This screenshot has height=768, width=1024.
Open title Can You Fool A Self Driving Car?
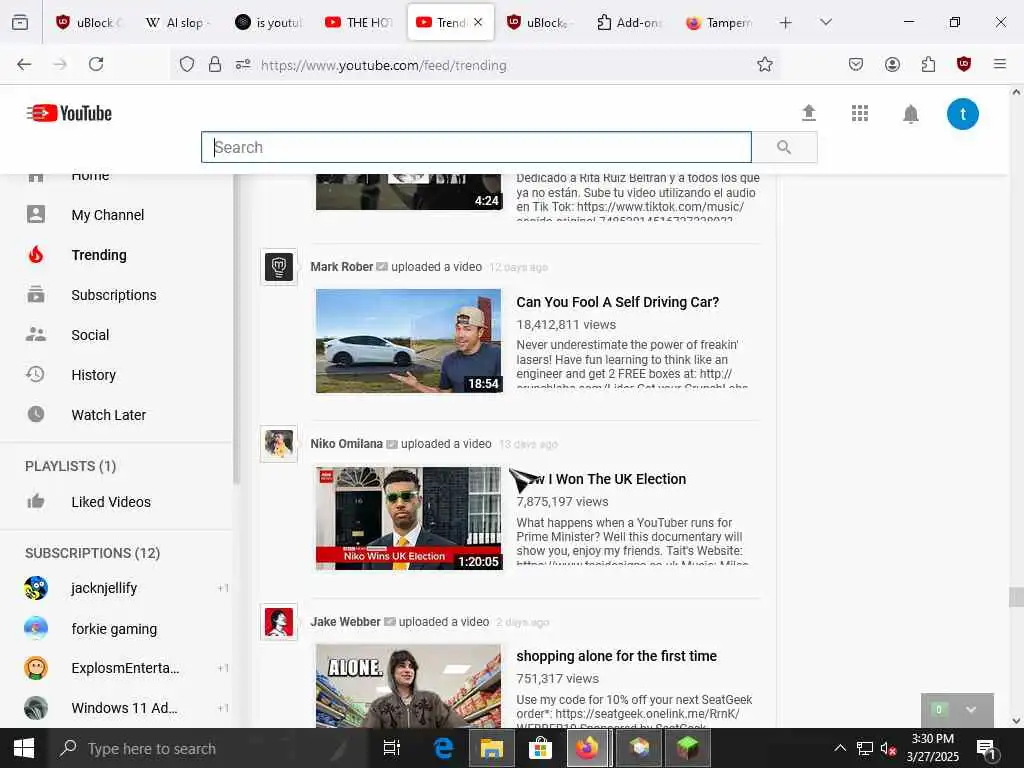pyautogui.click(x=617, y=302)
